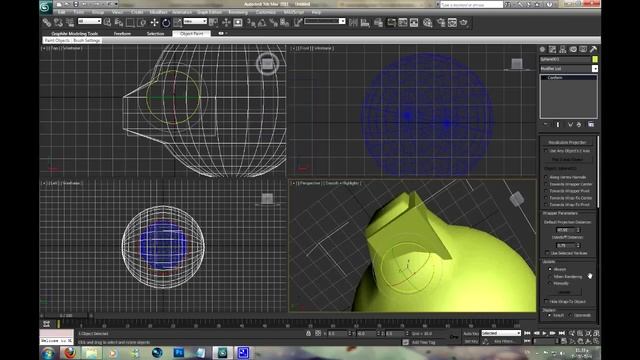
Task: Check Hide Wrap-To Object option
Action: pos(546,301)
